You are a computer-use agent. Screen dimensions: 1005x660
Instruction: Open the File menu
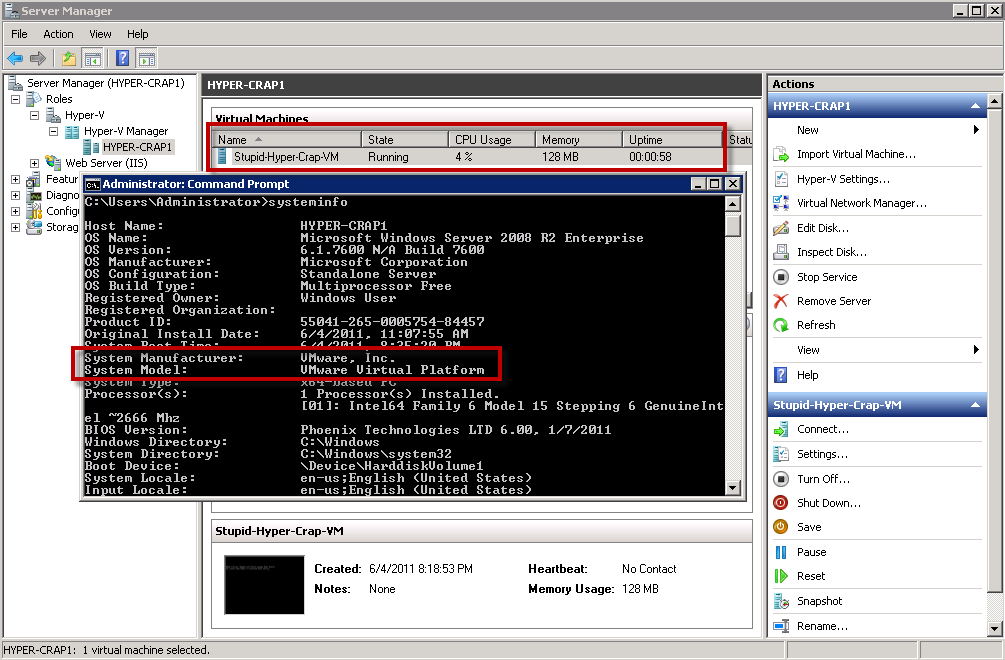tap(19, 34)
